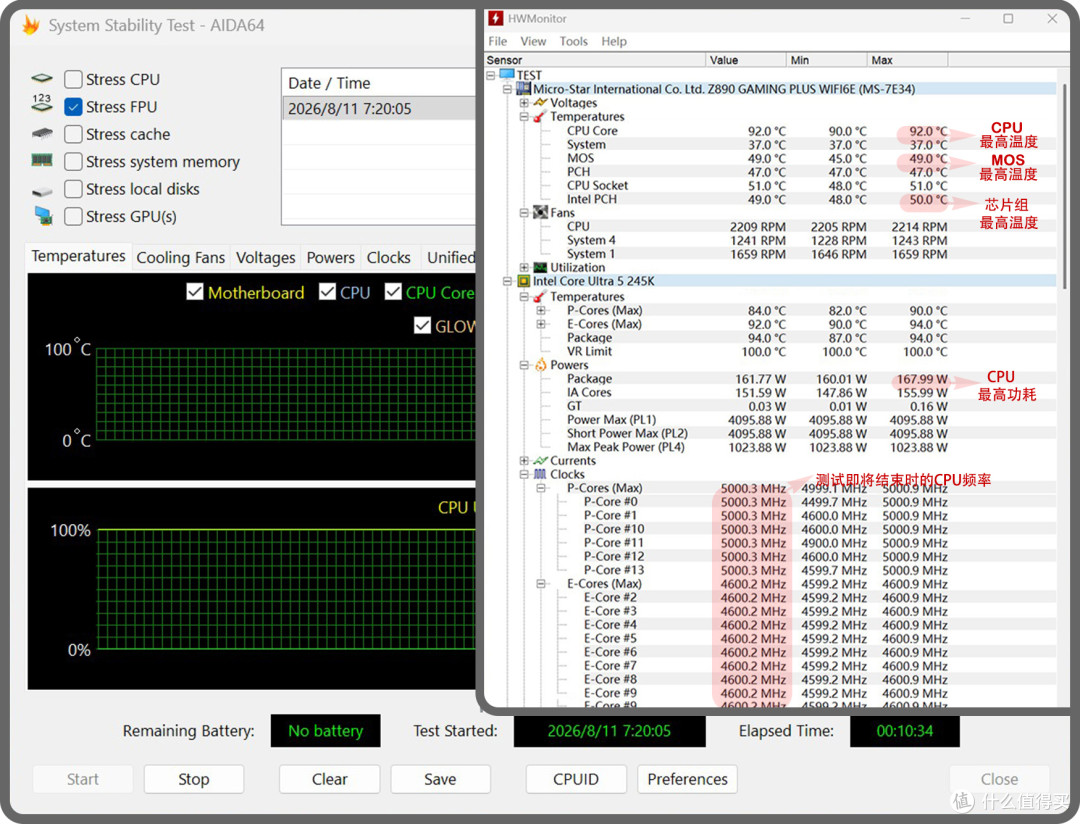Expand the Voltages node
This screenshot has height=824, width=1080.
(524, 103)
